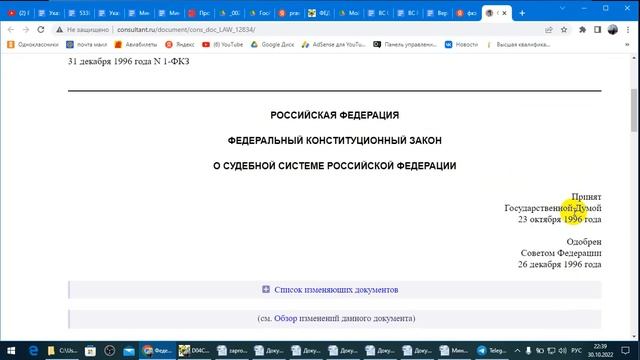This screenshot has width=640, height=360.
Task: Open the calendar app on the taskbar
Action: coord(90,351)
